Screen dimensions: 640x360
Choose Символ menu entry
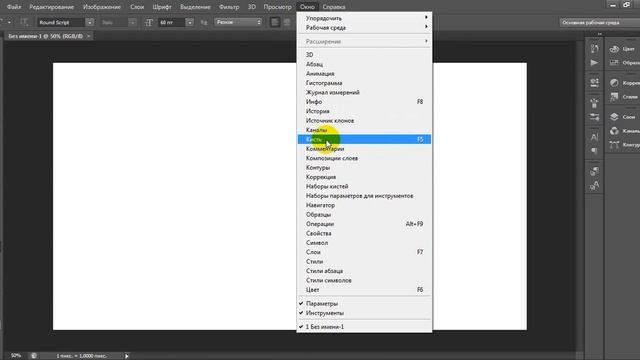(x=364, y=243)
